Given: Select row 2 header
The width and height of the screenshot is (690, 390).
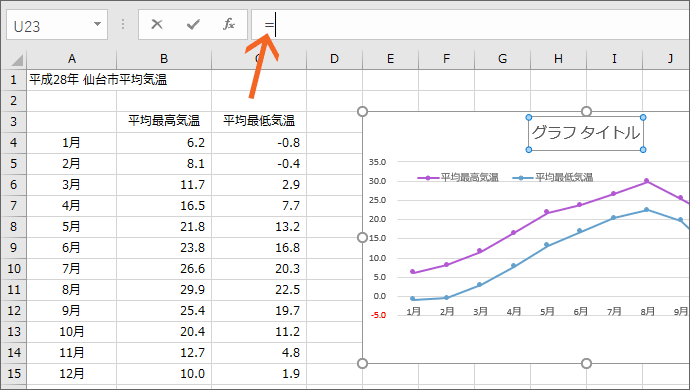Looking at the screenshot, I should click(13, 101).
